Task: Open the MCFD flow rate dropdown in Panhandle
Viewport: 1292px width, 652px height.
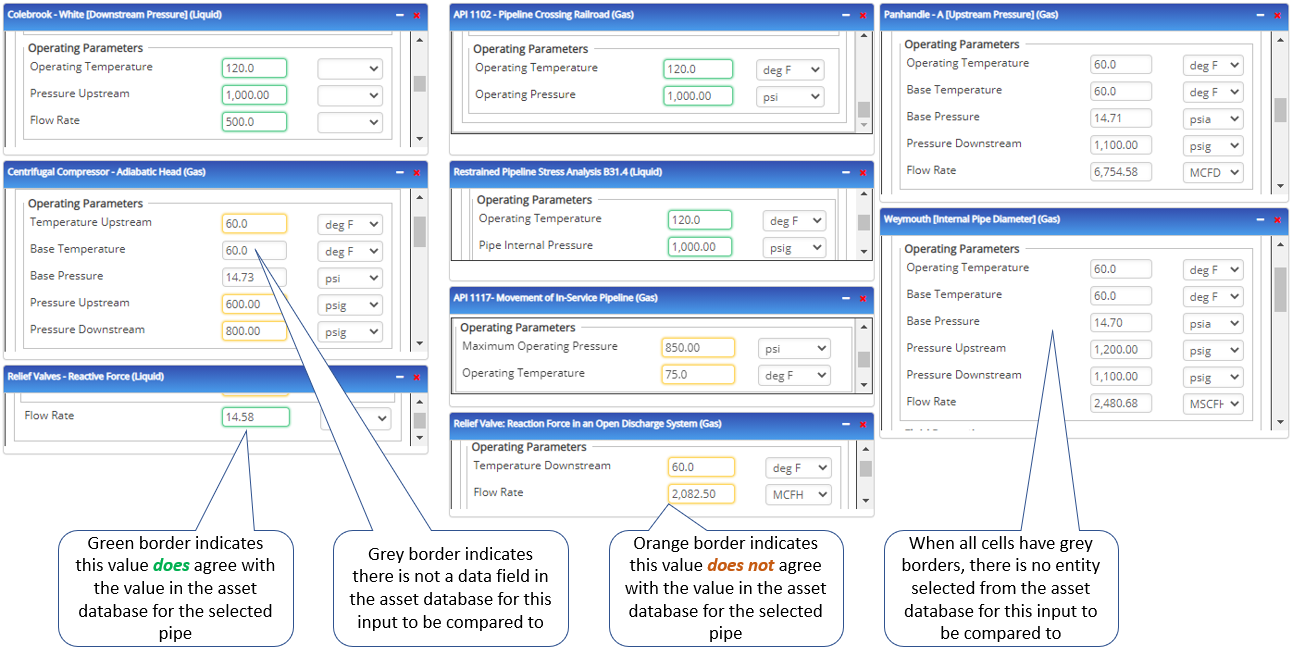Action: [x=1213, y=171]
